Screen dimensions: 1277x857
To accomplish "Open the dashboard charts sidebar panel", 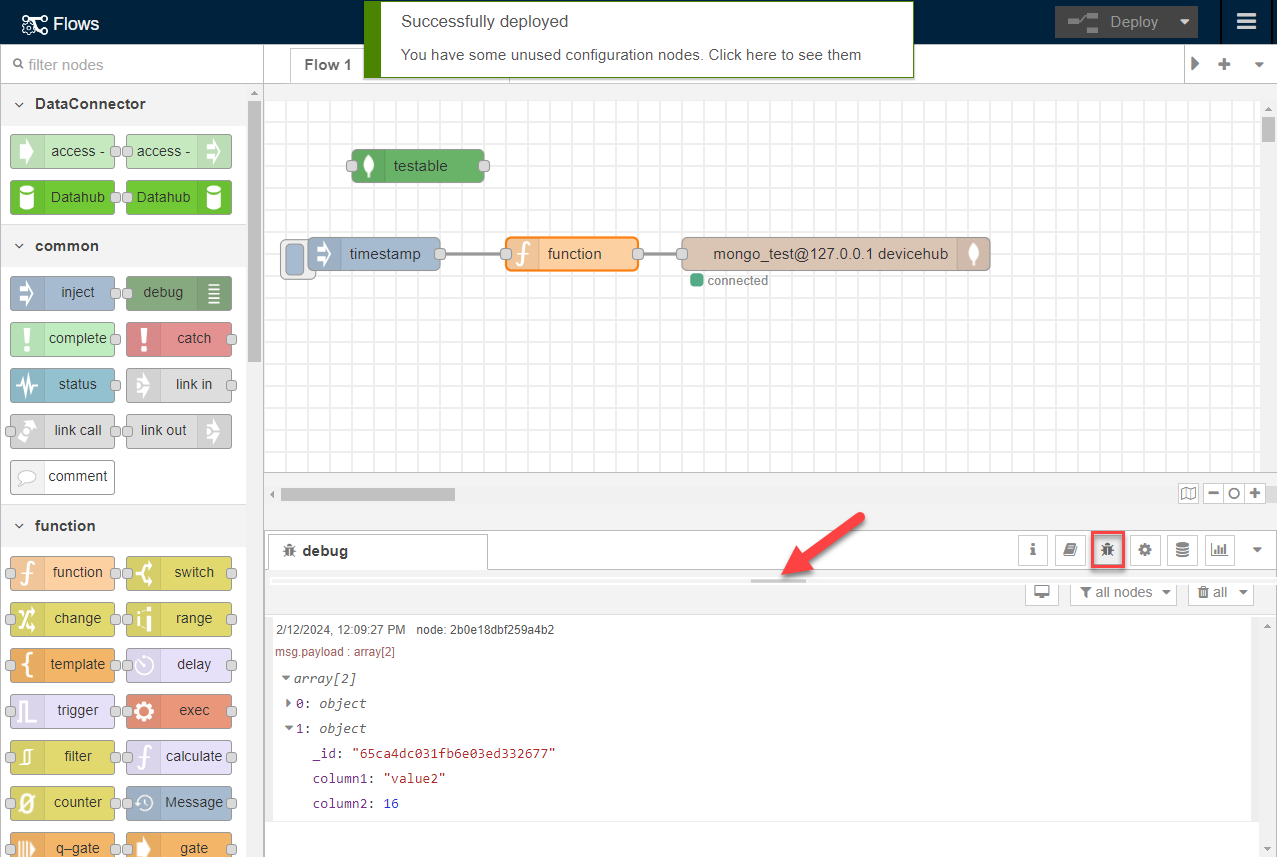I will 1219,549.
